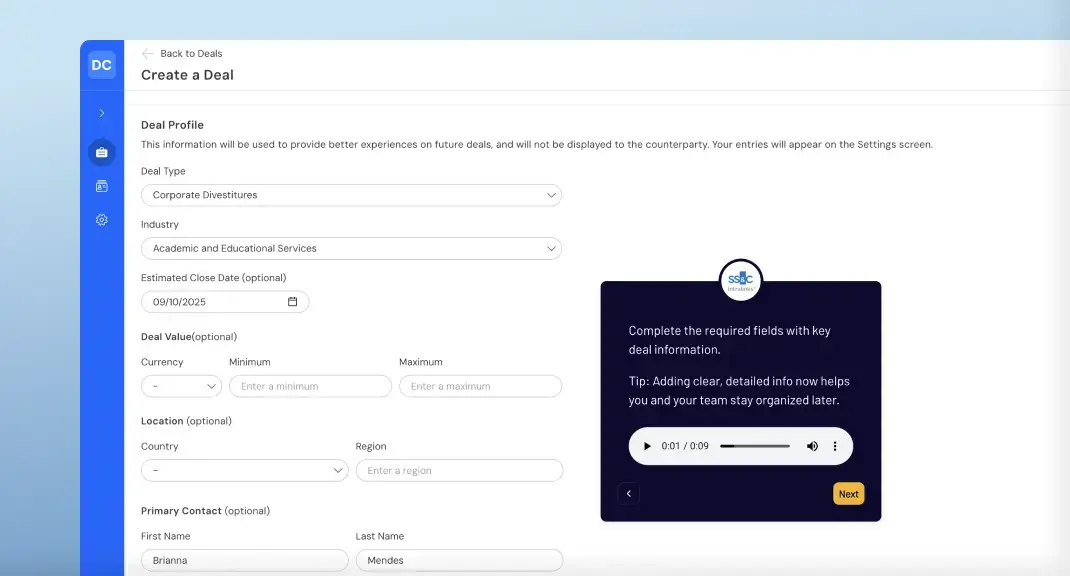This screenshot has width=1070, height=576.
Task: Click the DC logo in sidebar
Action: [101, 65]
